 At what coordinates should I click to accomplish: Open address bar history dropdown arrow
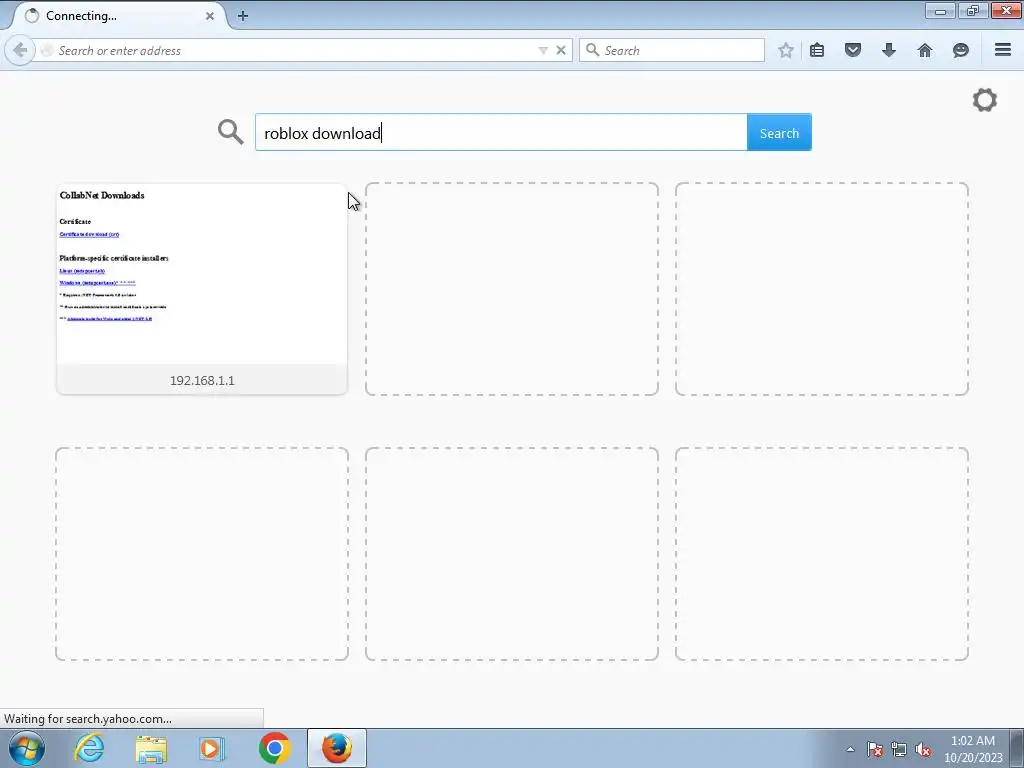click(x=543, y=50)
